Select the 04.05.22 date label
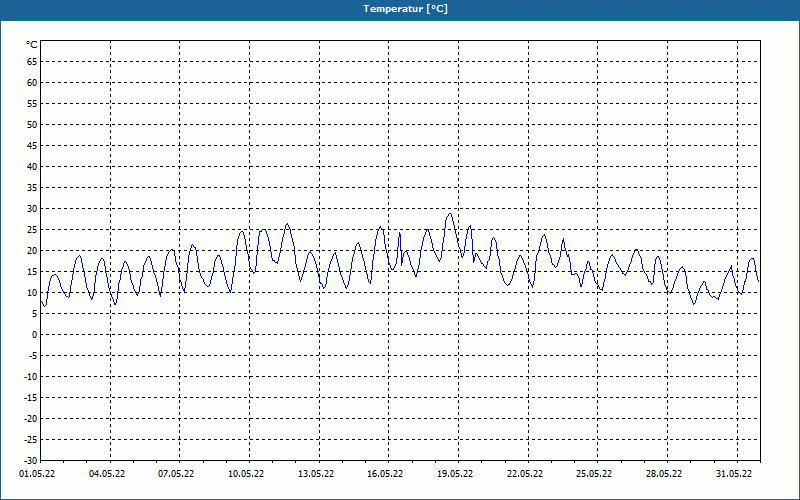This screenshot has height=500, width=800. (x=107, y=474)
